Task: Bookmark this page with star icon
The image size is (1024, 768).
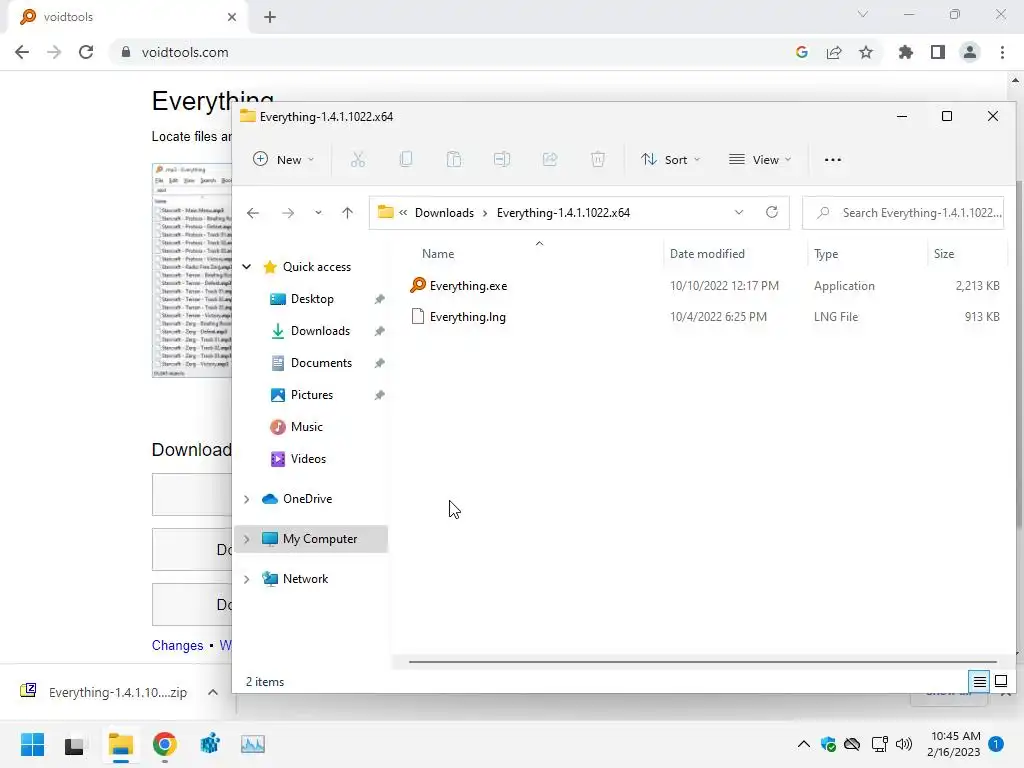Action: (866, 52)
